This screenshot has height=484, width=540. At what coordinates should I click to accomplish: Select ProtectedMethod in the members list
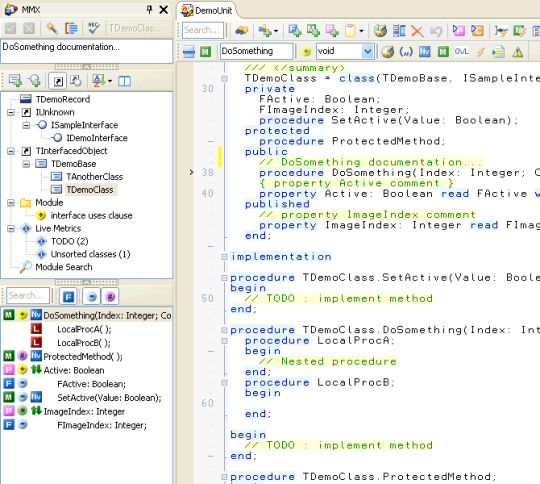tap(83, 357)
